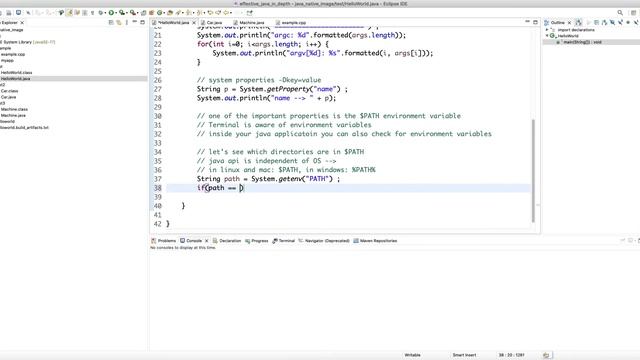
Task: Open the Run button dropdown arrow
Action: [x=116, y=13]
